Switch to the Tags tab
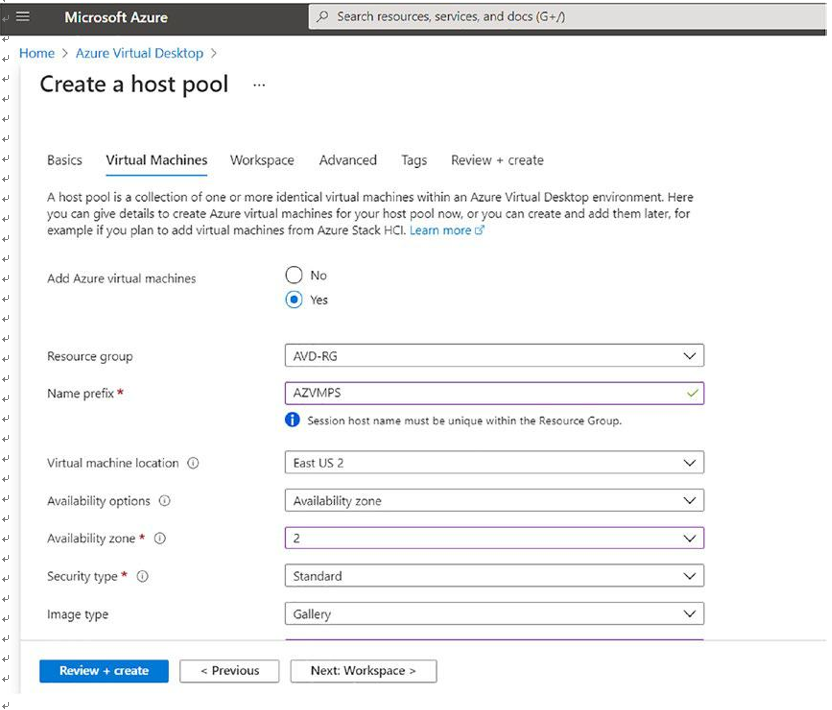 [414, 160]
